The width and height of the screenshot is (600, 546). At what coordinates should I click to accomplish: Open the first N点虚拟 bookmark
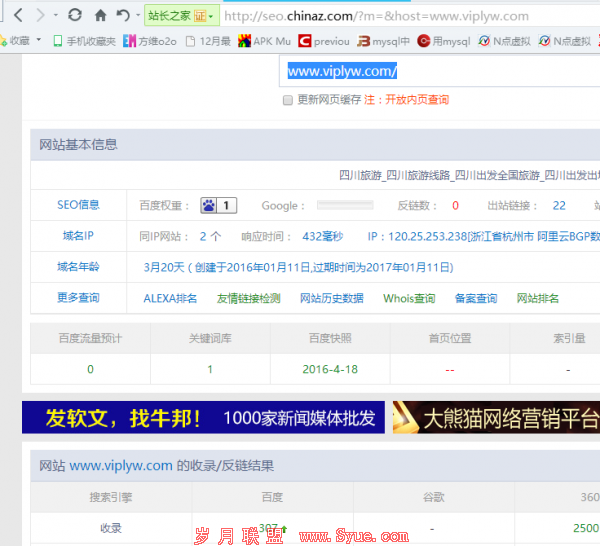pyautogui.click(x=504, y=41)
